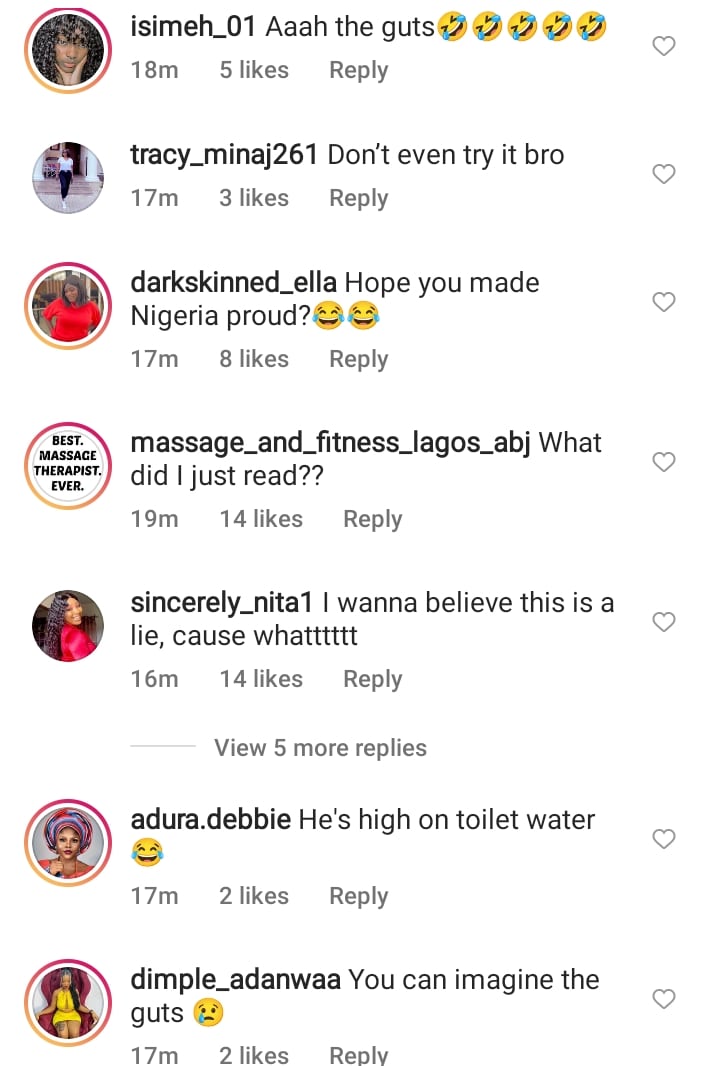Screen dimensions: 720x1066
Task: Open dimple_adanwaa username link
Action: point(236,980)
